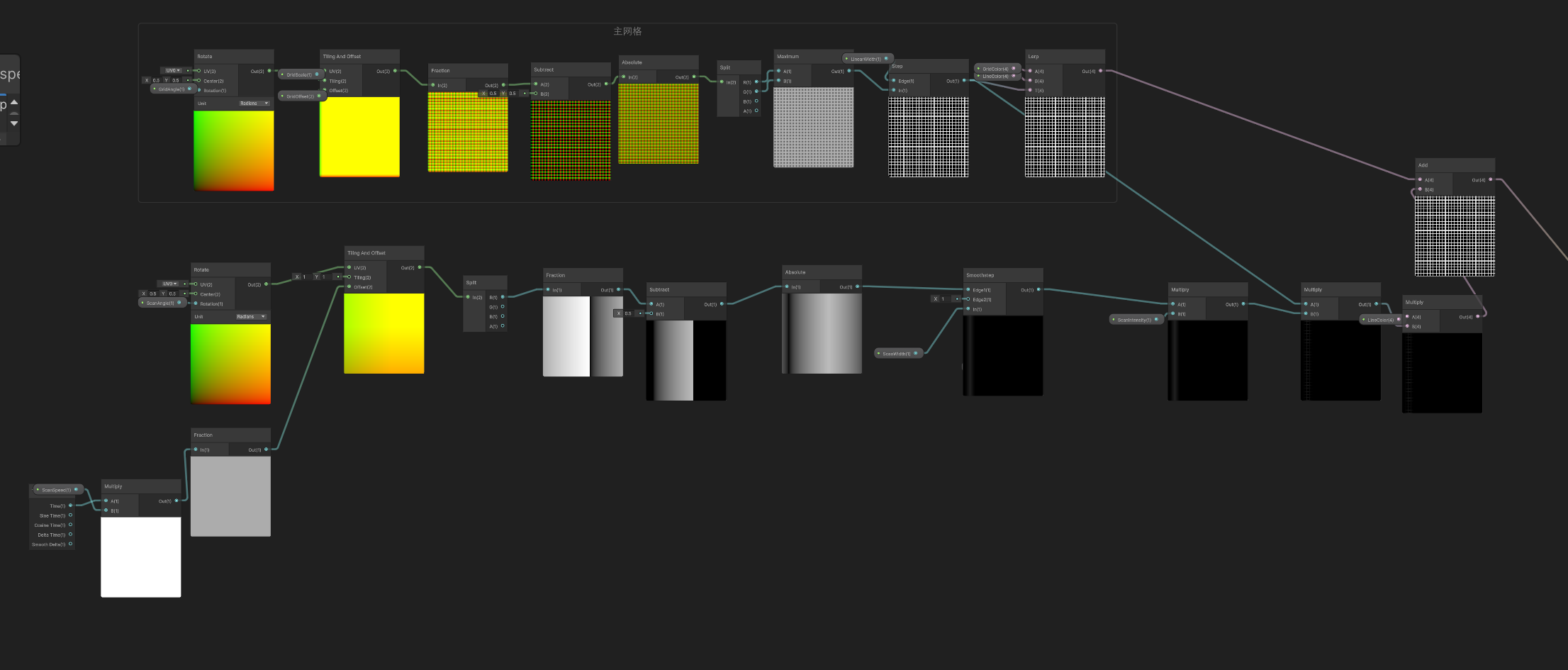Click the Sine Time output port
The height and width of the screenshot is (670, 1568).
[x=70, y=515]
